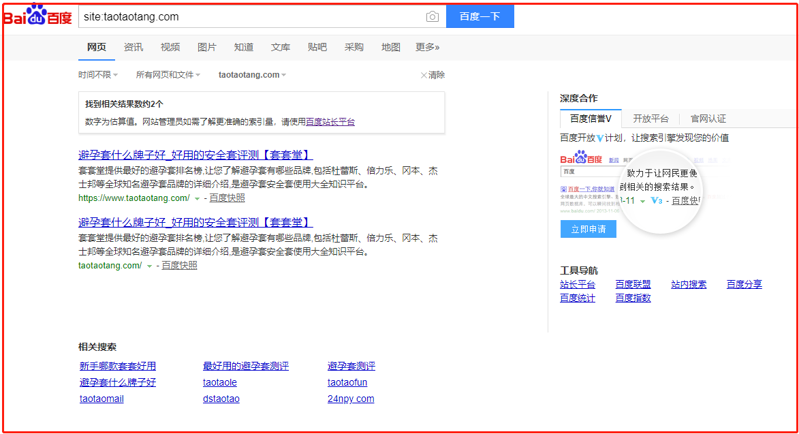The width and height of the screenshot is (799, 434).
Task: Click the 工具导航 heading
Action: [x=578, y=270]
